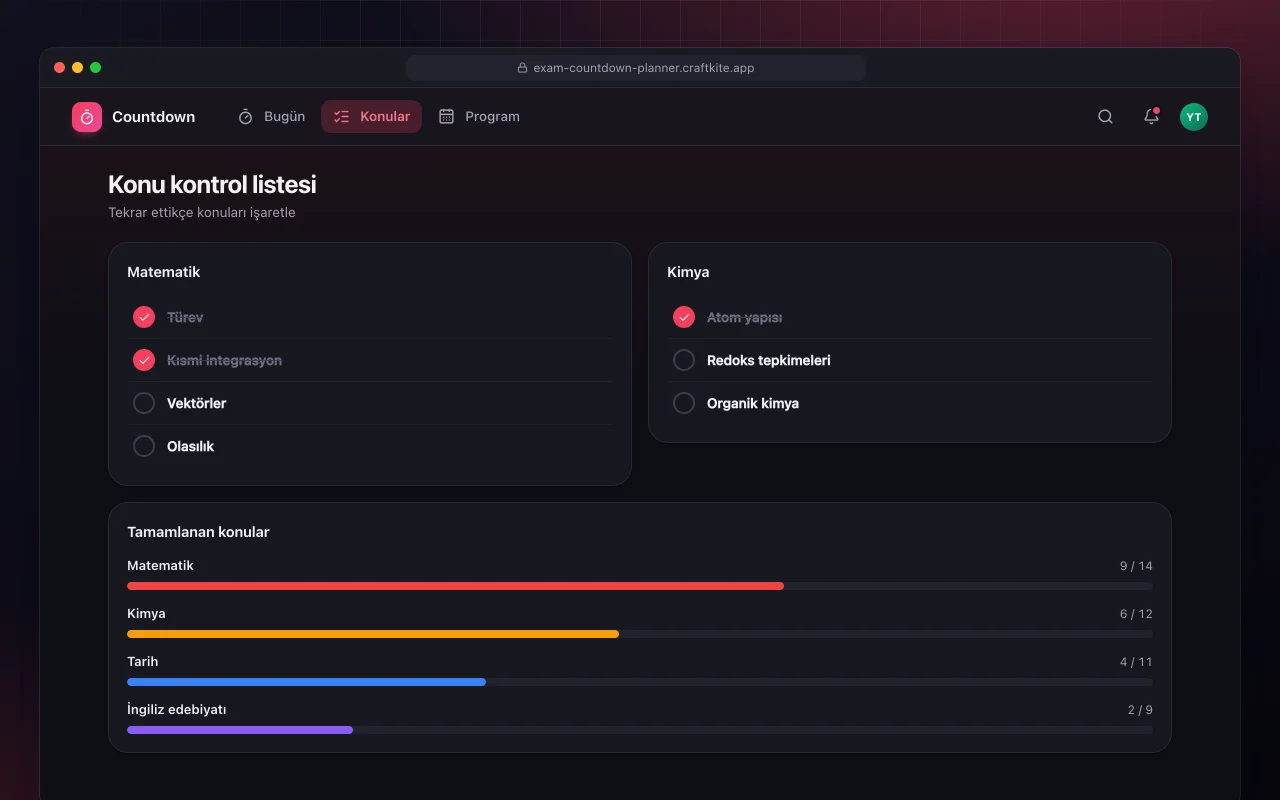Click the Tamamlanan konular heading

tap(198, 532)
